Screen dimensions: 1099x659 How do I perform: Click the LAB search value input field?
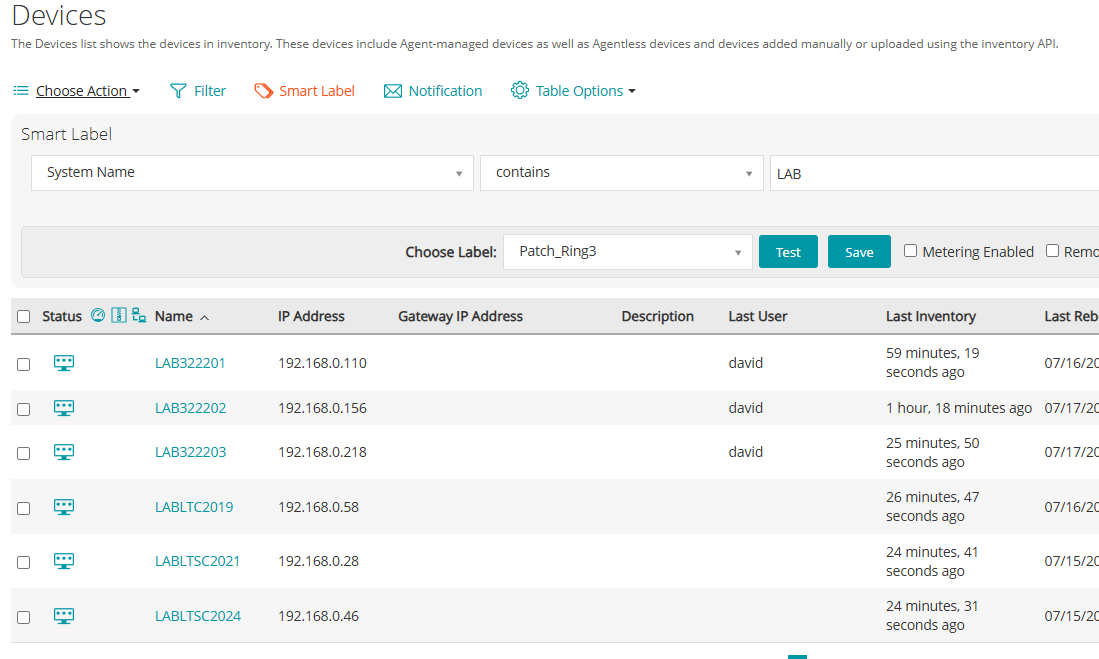[930, 174]
